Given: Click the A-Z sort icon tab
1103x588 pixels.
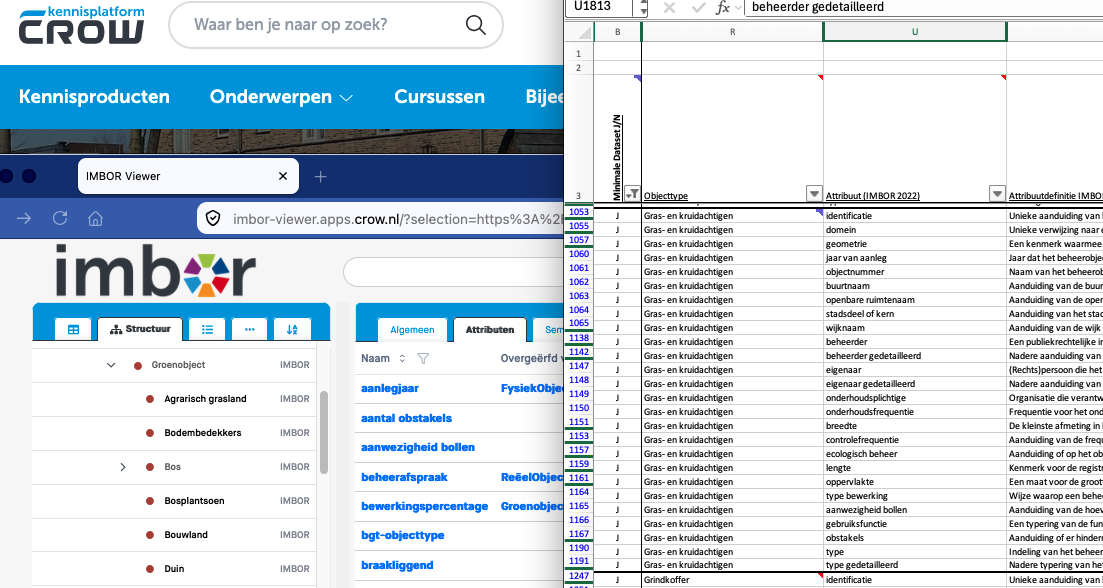Looking at the screenshot, I should [292, 329].
